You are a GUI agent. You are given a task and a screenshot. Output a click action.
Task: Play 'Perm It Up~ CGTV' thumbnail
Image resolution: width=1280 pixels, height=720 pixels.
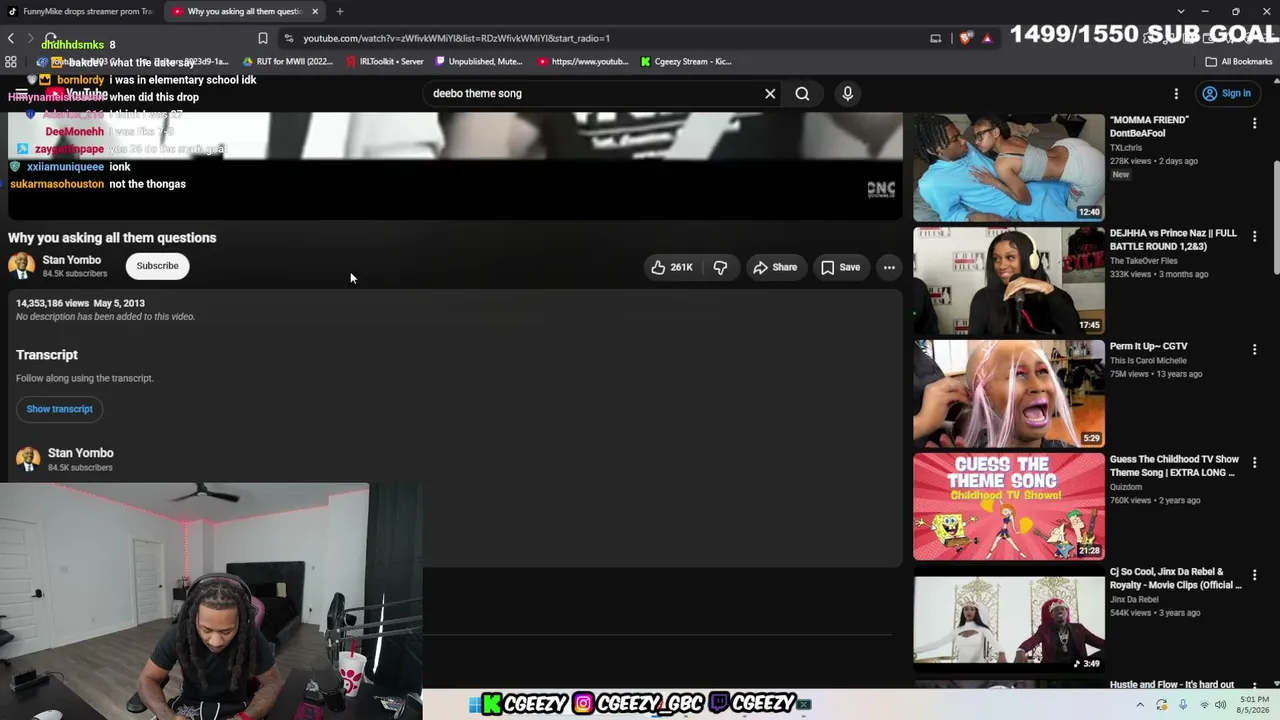(x=1009, y=393)
